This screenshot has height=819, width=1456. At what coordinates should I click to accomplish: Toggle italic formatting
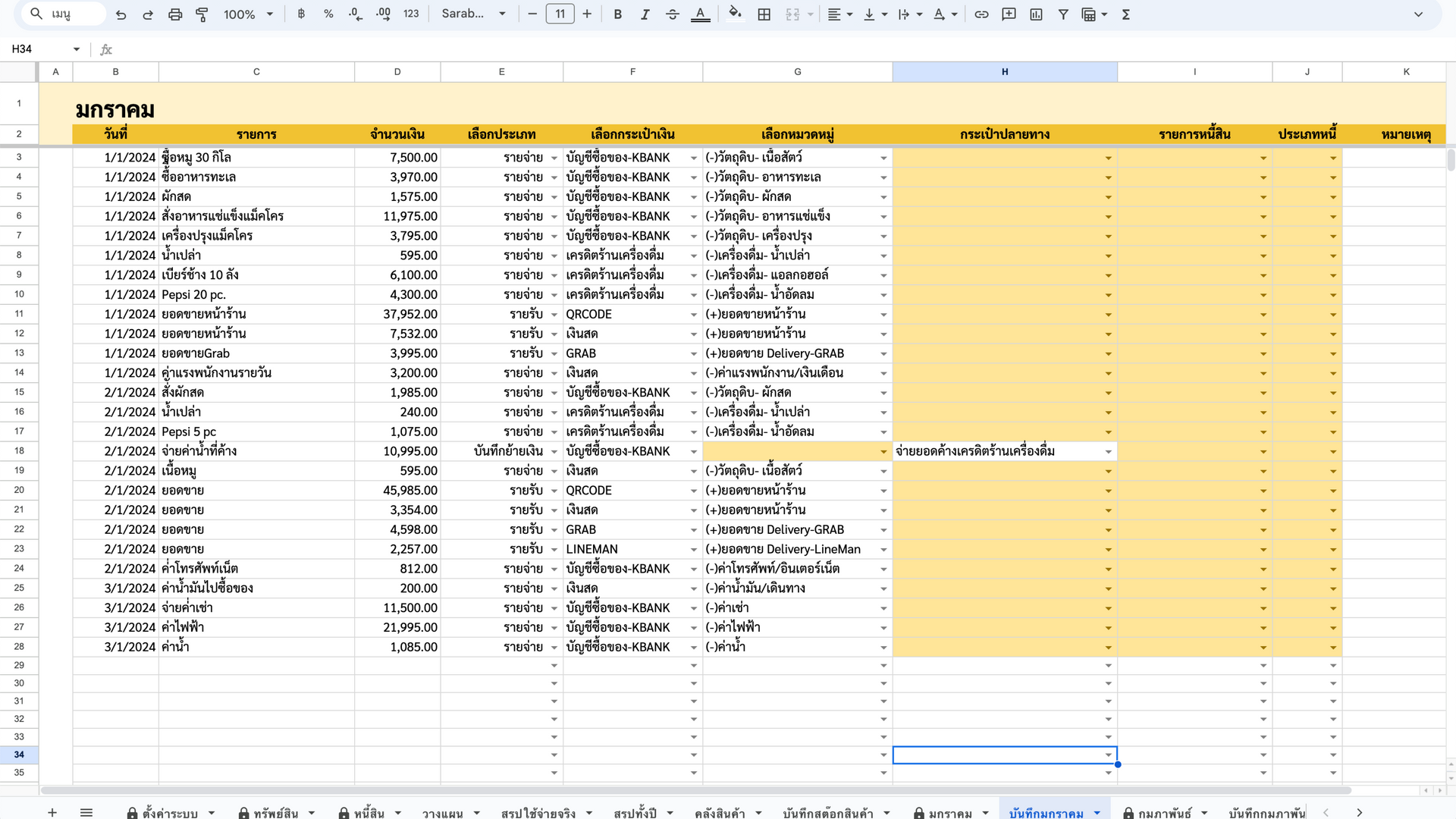pyautogui.click(x=645, y=14)
